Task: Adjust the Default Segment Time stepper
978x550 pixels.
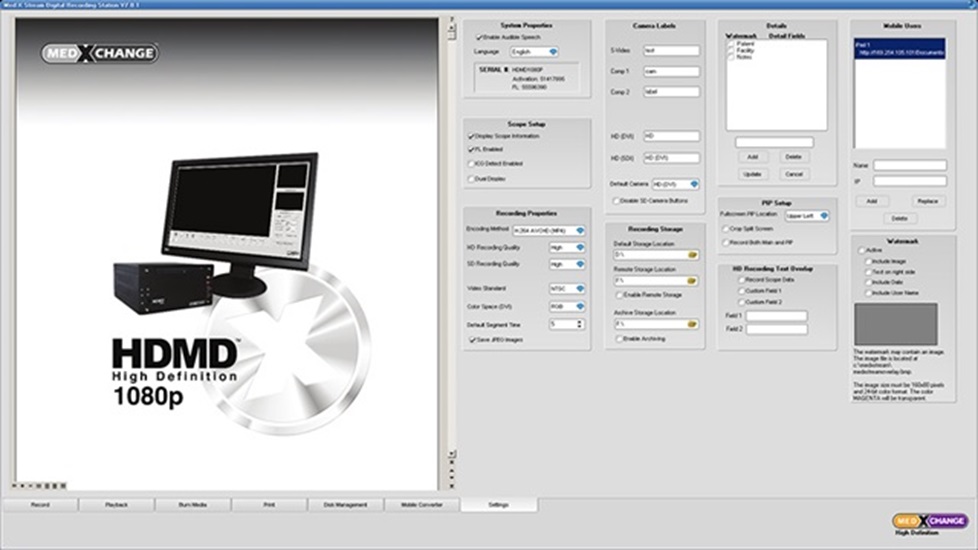Action: coord(579,324)
